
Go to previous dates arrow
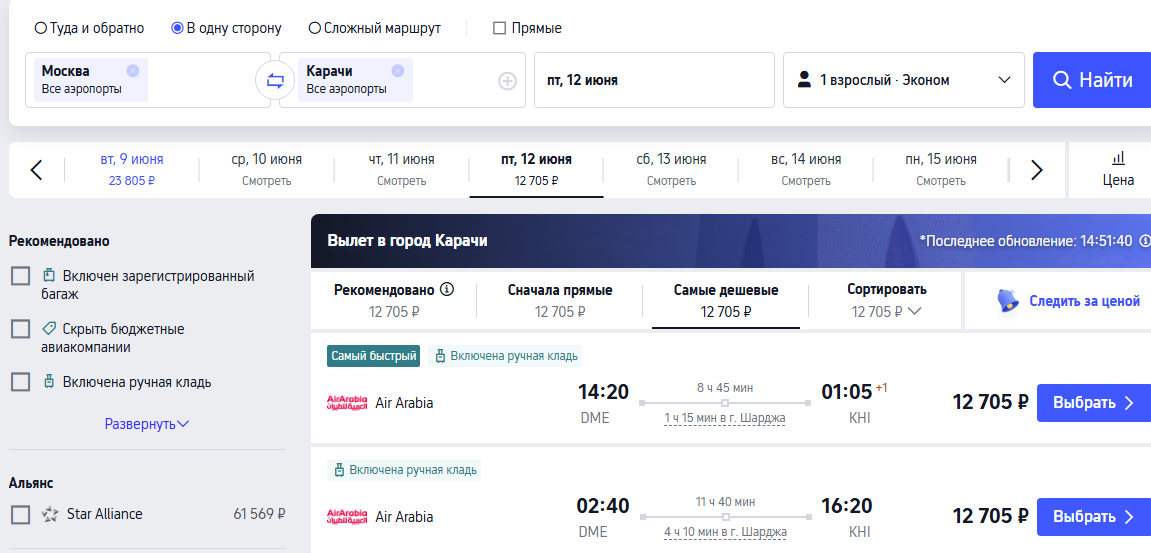[x=36, y=170]
